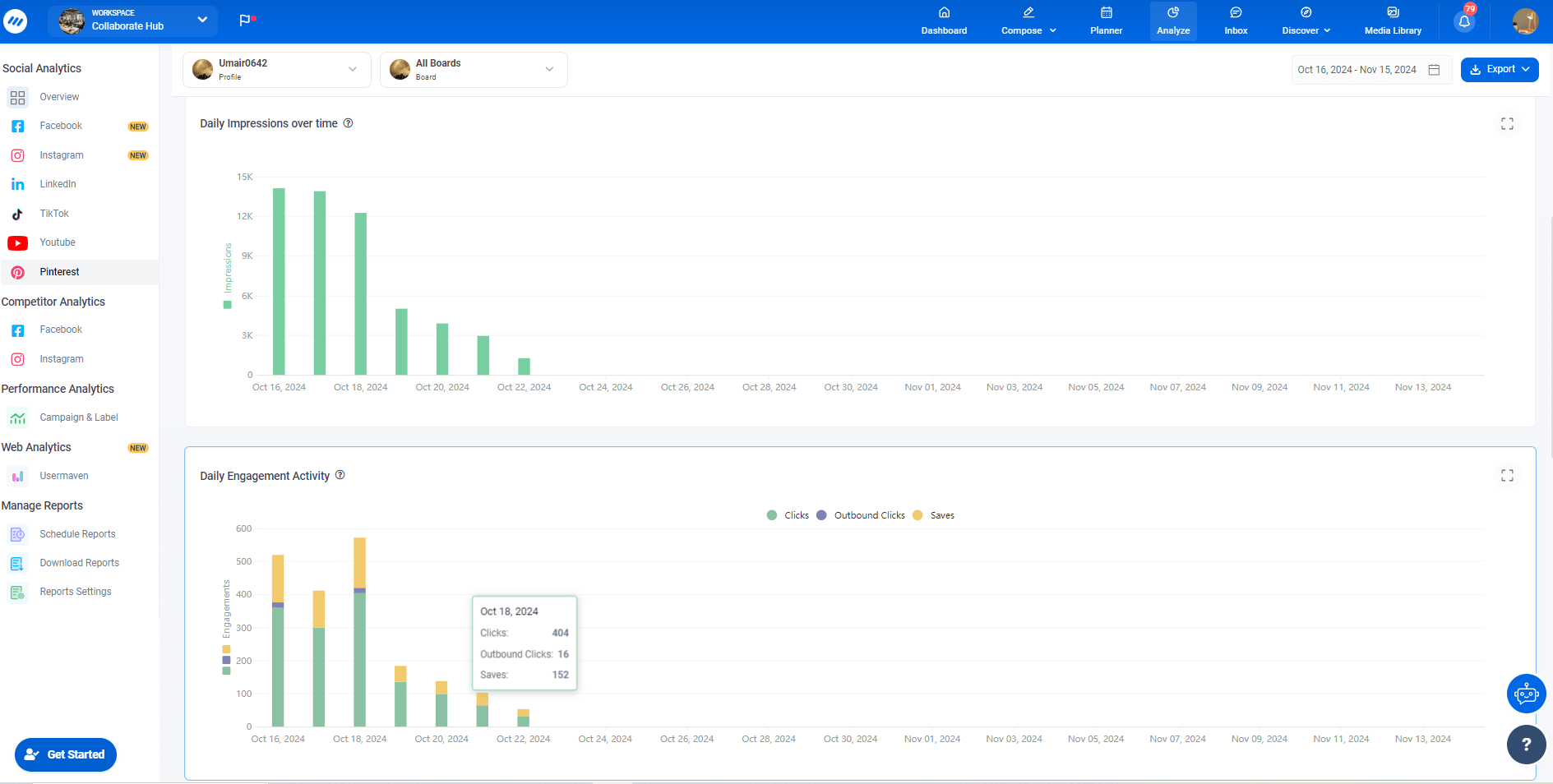1553x784 pixels.
Task: Click Instagram icon under Competitor Analytics
Action: [17, 359]
